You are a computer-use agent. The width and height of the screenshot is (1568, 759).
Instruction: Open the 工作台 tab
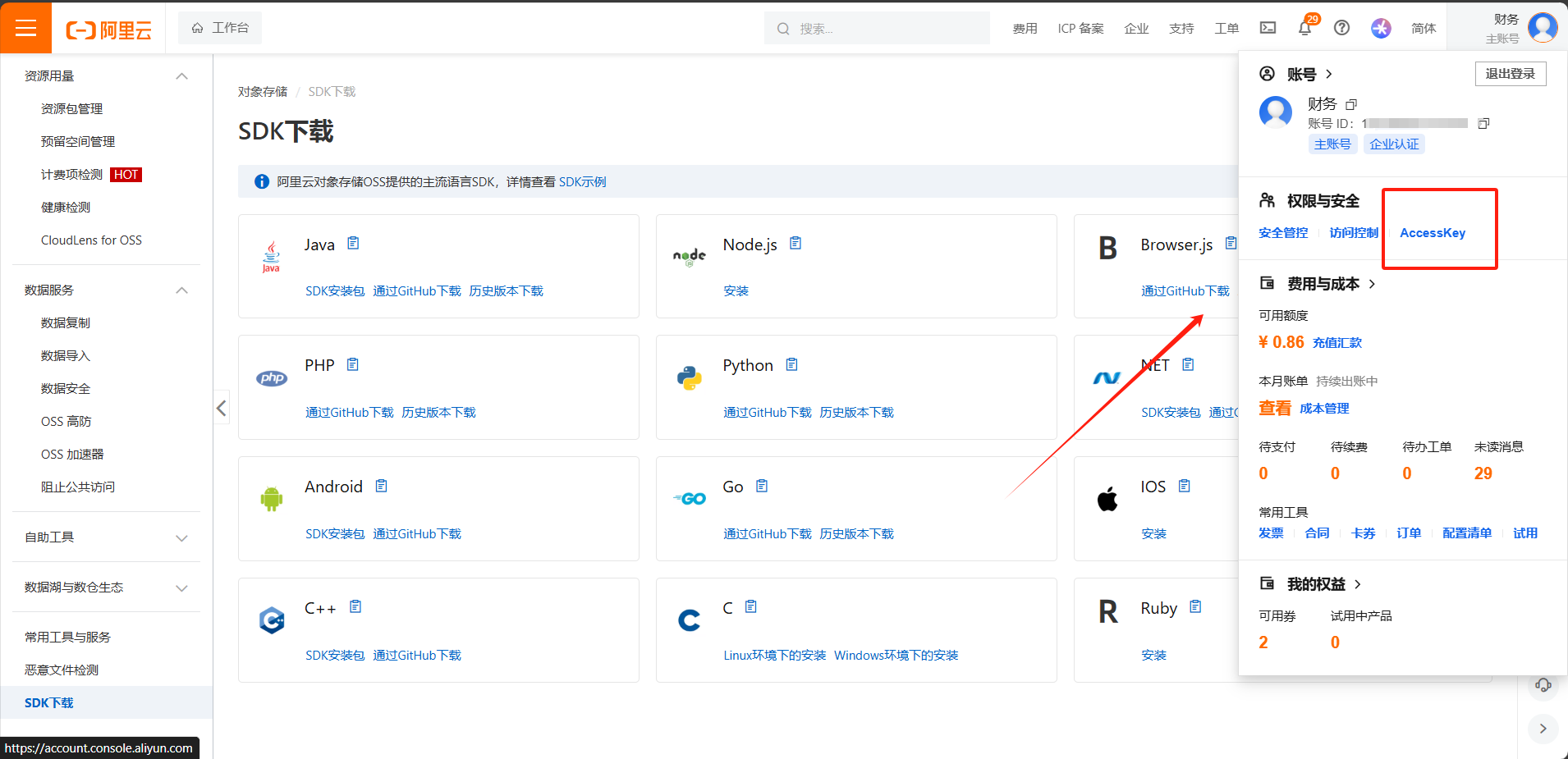pyautogui.click(x=220, y=28)
